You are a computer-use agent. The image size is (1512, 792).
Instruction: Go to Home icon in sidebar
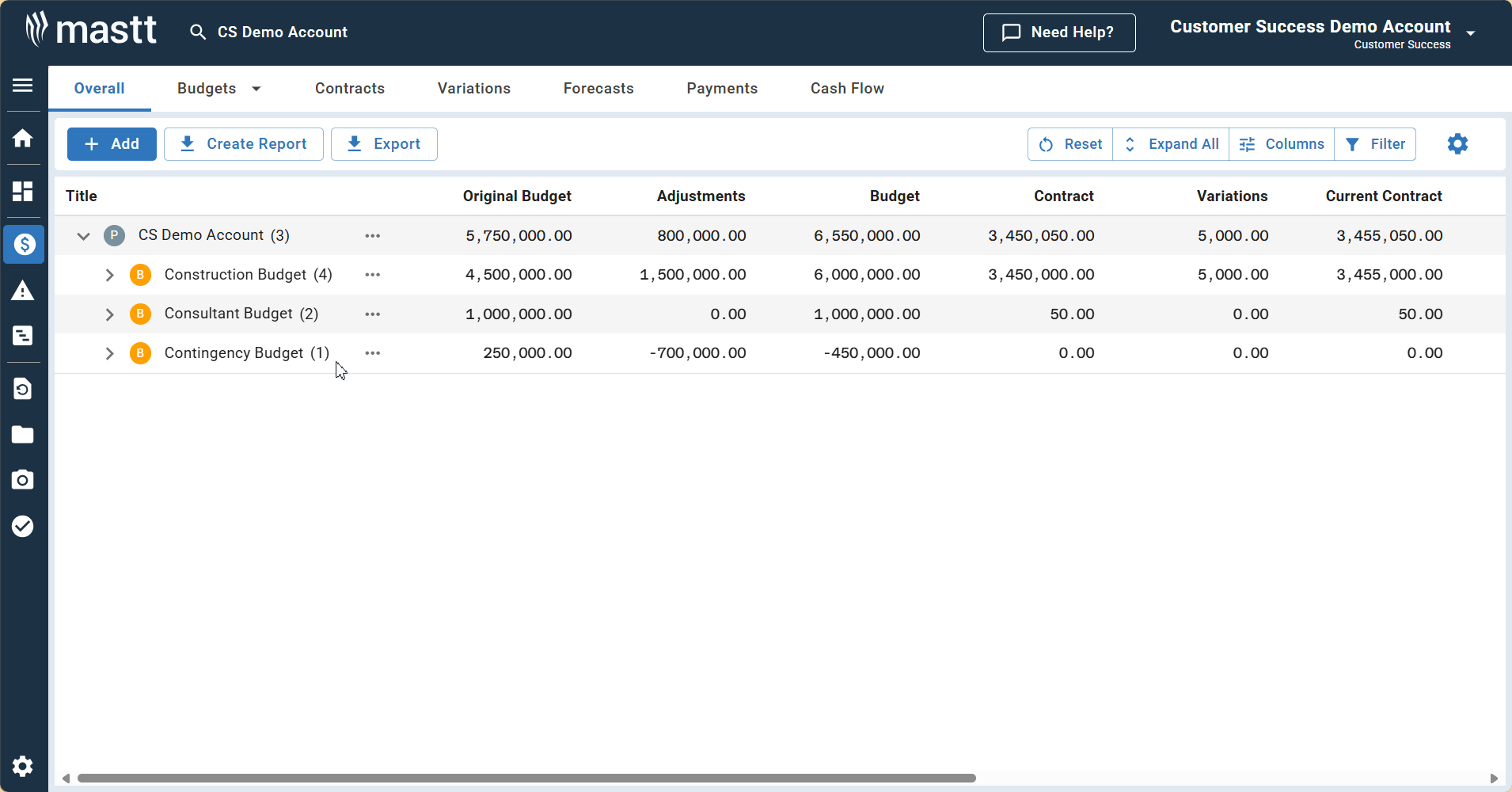[x=23, y=139]
